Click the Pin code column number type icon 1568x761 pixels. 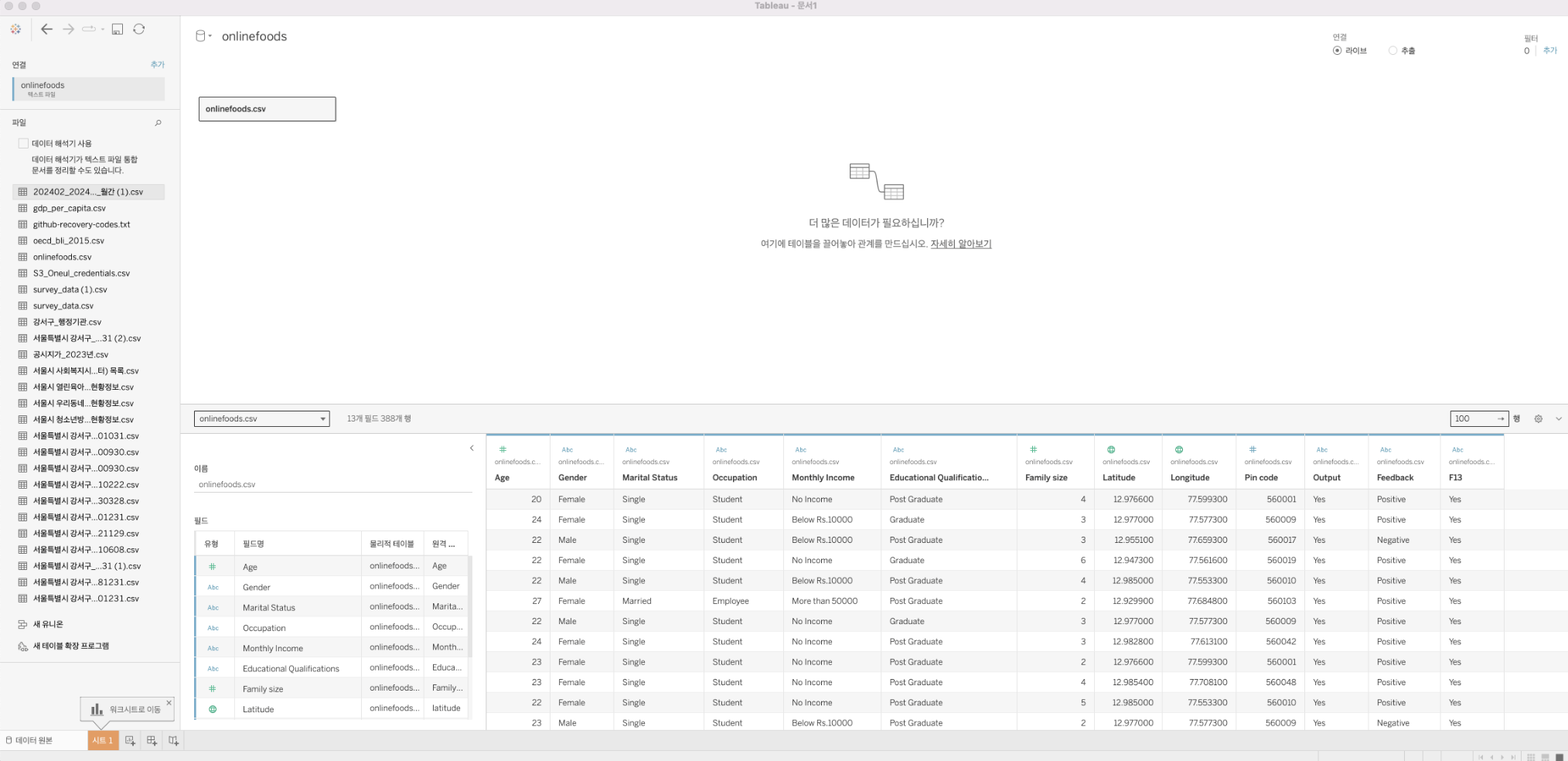point(1253,449)
